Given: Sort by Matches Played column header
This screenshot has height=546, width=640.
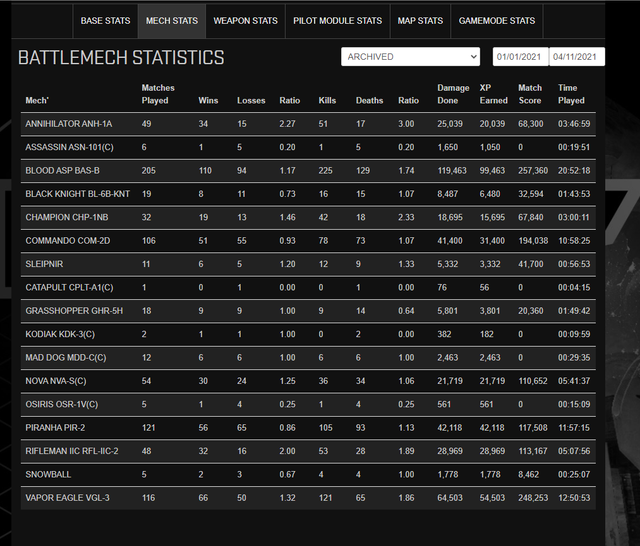Looking at the screenshot, I should [x=158, y=94].
